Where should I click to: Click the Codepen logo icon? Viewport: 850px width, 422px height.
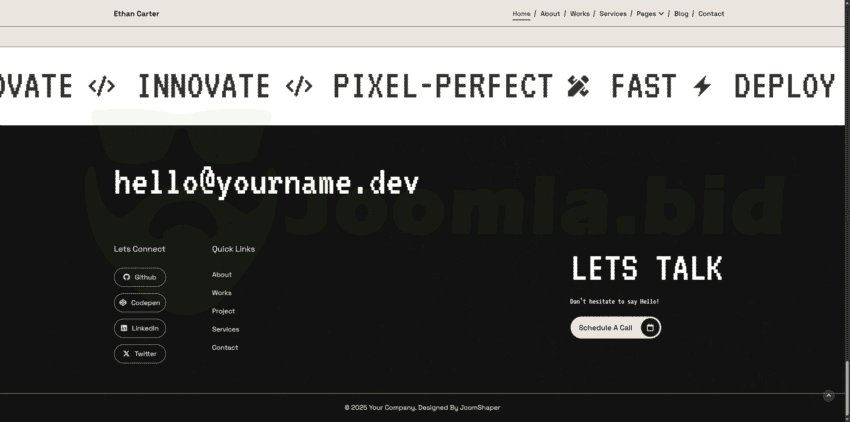click(123, 302)
